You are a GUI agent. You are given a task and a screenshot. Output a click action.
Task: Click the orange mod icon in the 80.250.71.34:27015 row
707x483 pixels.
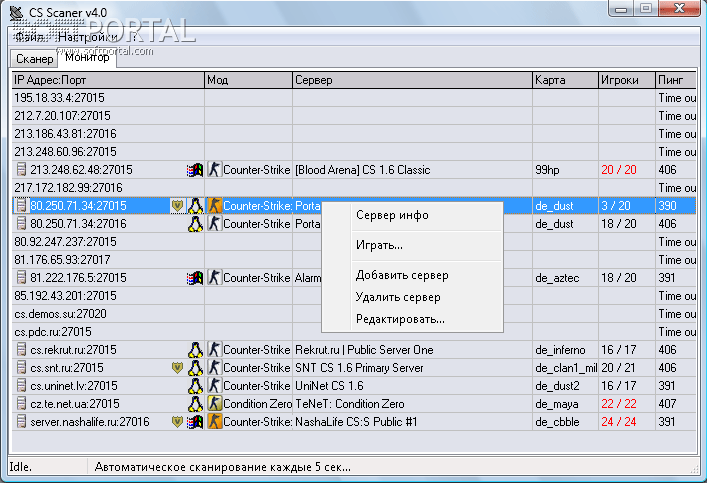215,206
